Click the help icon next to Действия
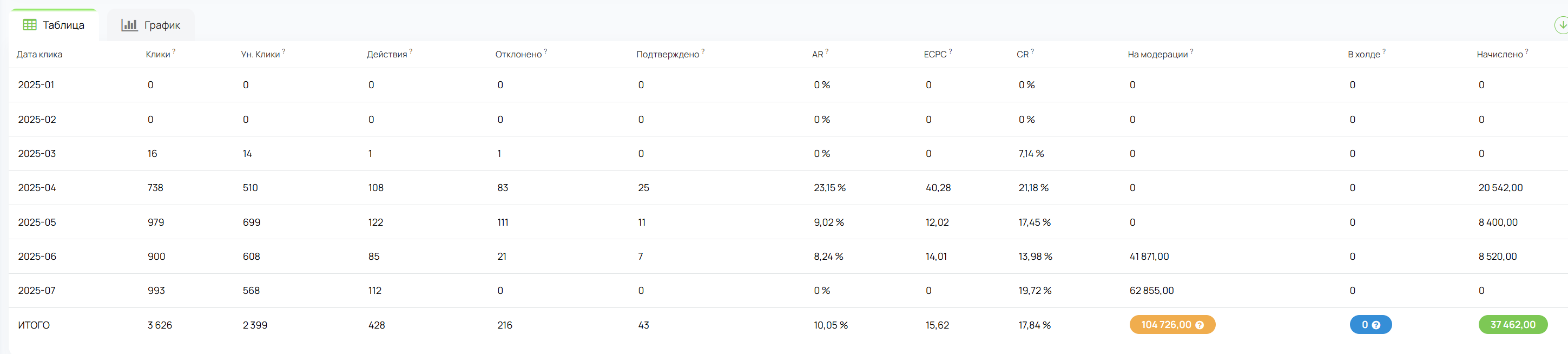The height and width of the screenshot is (354, 1568). (x=411, y=51)
